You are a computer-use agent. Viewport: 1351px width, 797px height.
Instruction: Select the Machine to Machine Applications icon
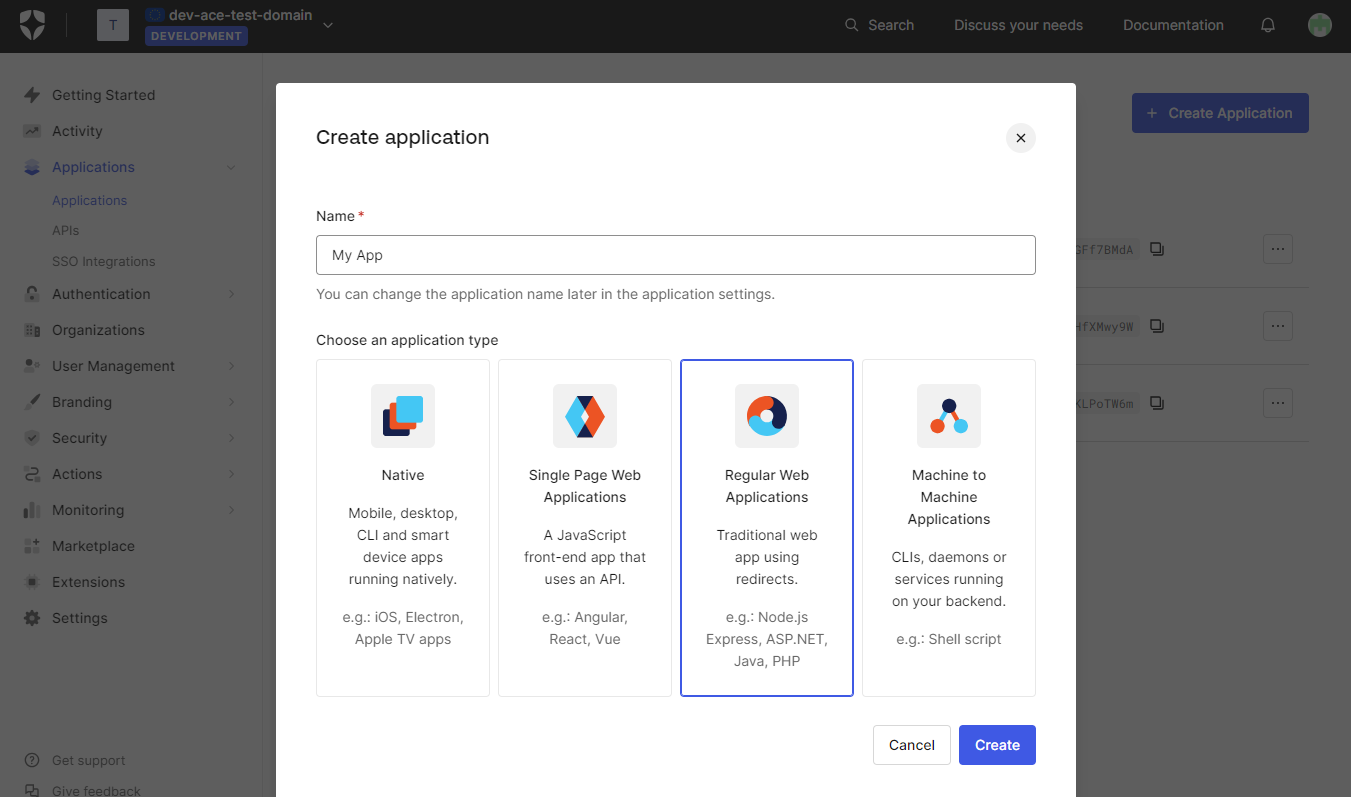(948, 416)
